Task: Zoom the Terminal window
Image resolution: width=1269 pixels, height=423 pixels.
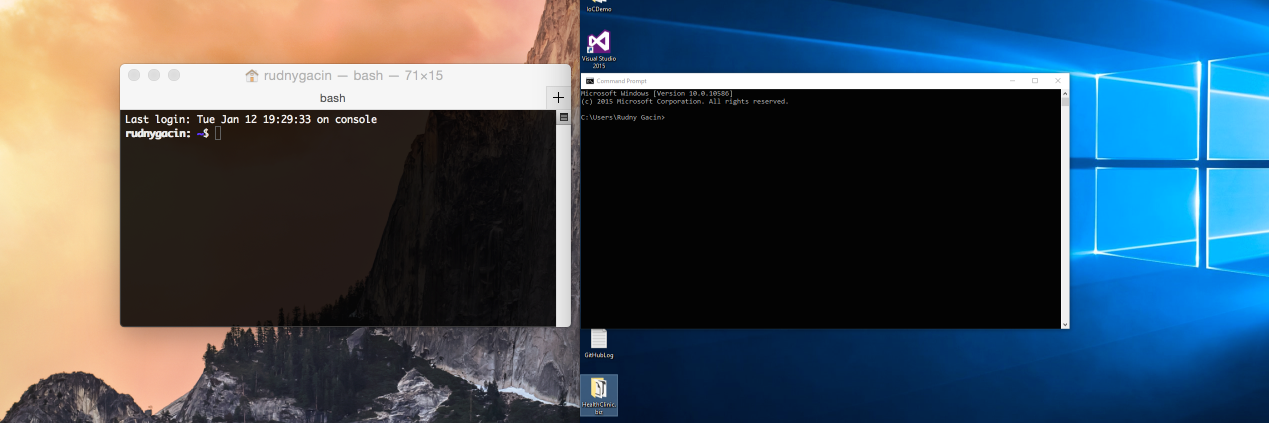Action: [174, 75]
